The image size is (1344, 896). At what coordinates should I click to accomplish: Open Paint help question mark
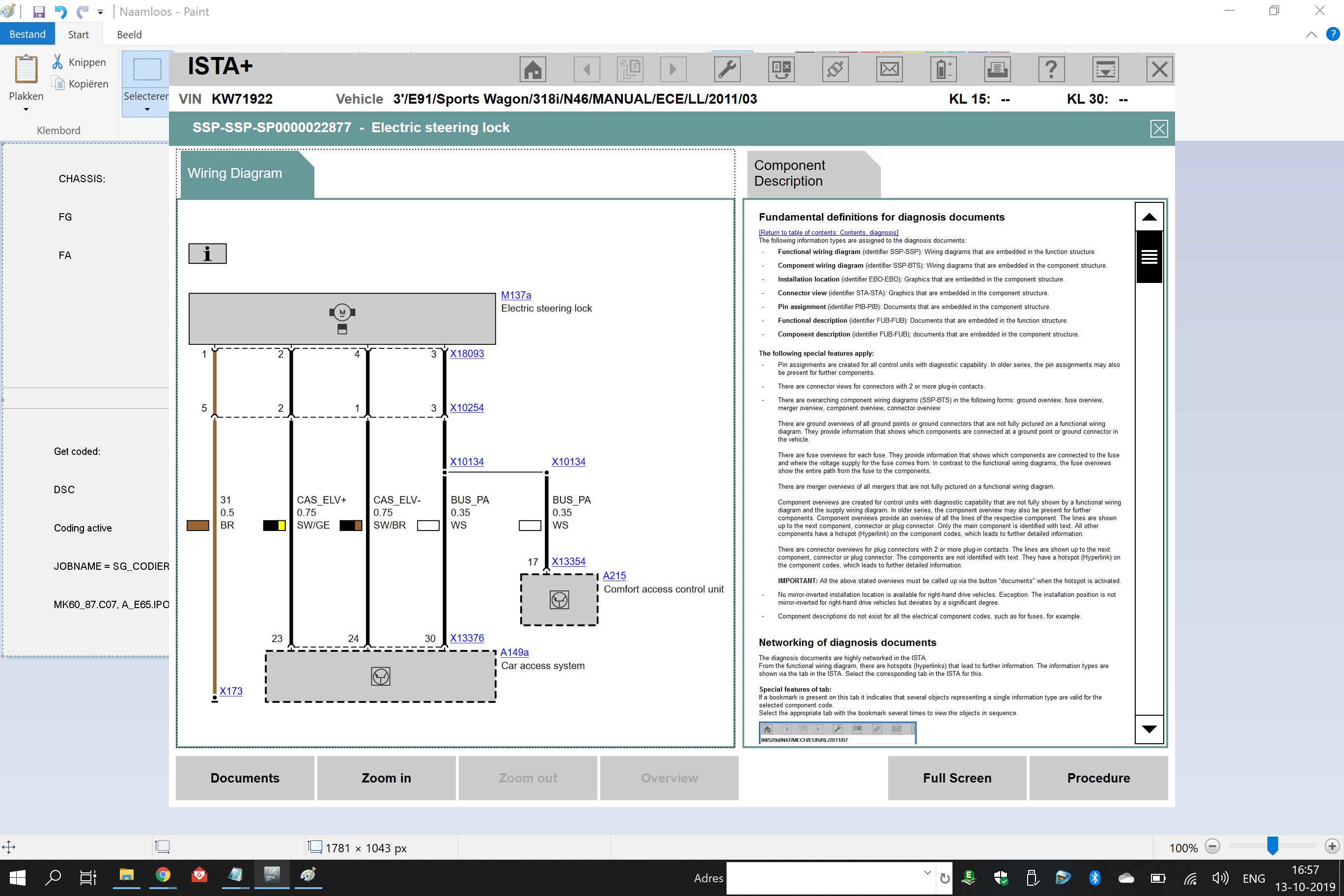1333,34
